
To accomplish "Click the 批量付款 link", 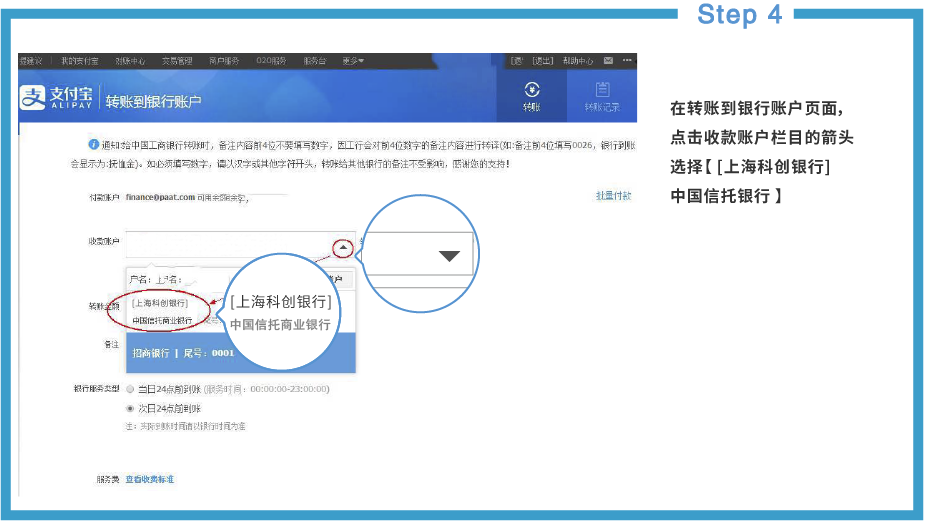I will [x=613, y=196].
